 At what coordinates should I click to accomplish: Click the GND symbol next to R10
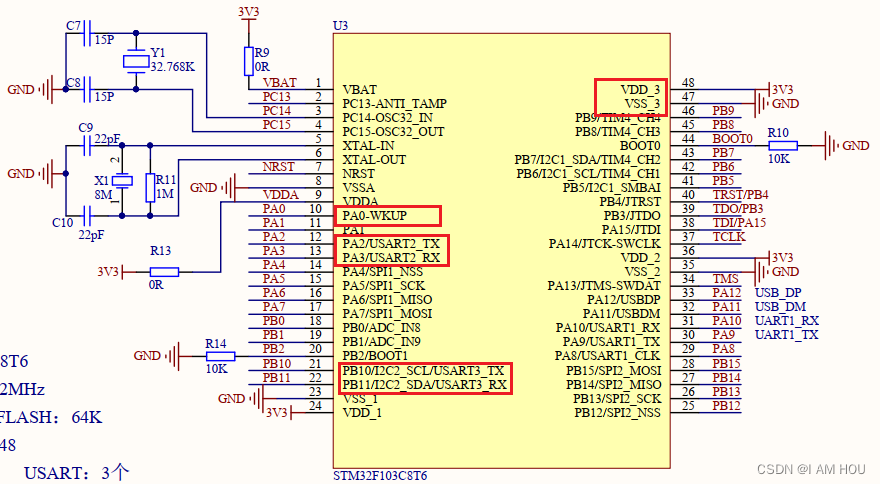point(846,146)
